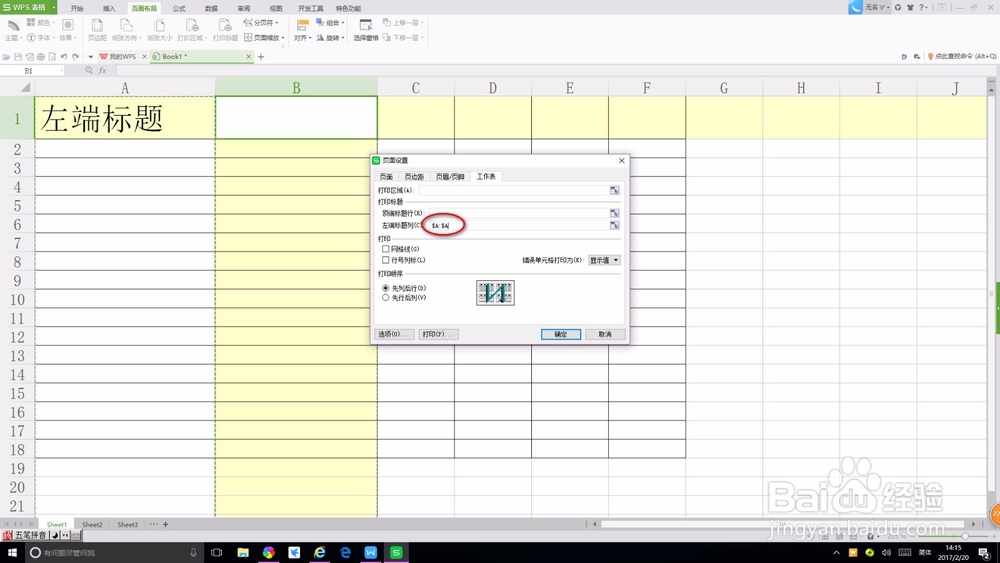Expand 分页符 page break dropdown
The height and width of the screenshot is (563, 1000).
277,22
